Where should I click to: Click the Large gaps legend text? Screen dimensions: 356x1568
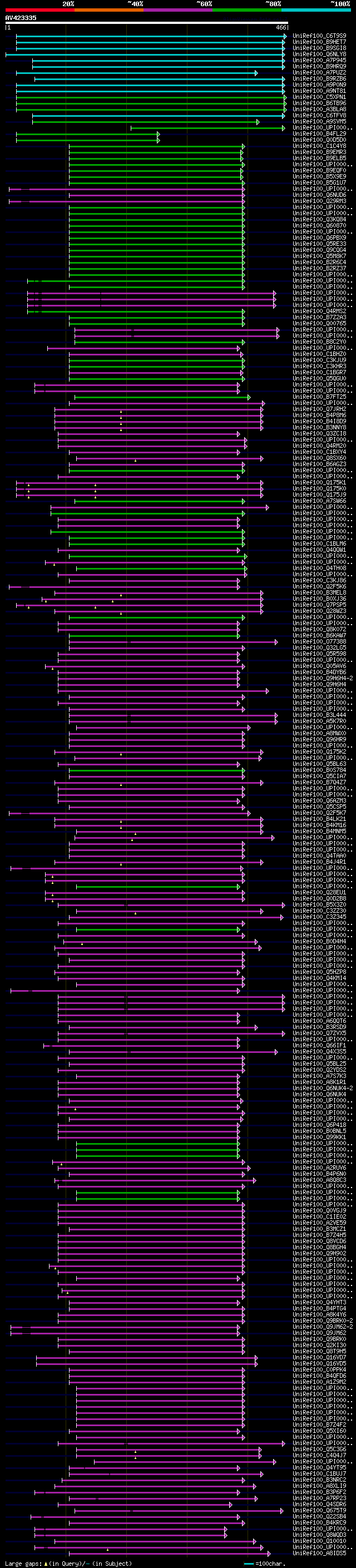point(23,1563)
